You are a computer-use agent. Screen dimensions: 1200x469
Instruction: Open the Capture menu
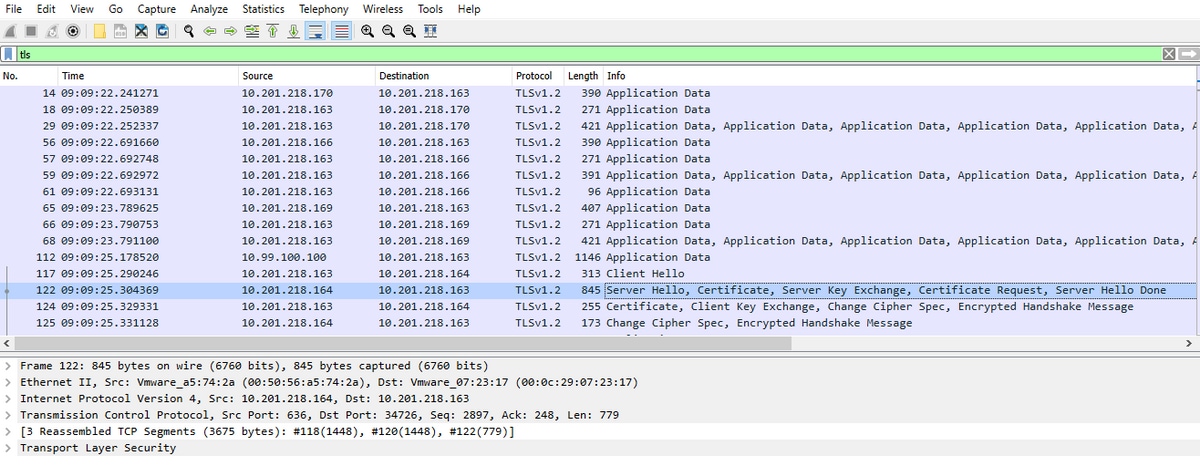[157, 9]
